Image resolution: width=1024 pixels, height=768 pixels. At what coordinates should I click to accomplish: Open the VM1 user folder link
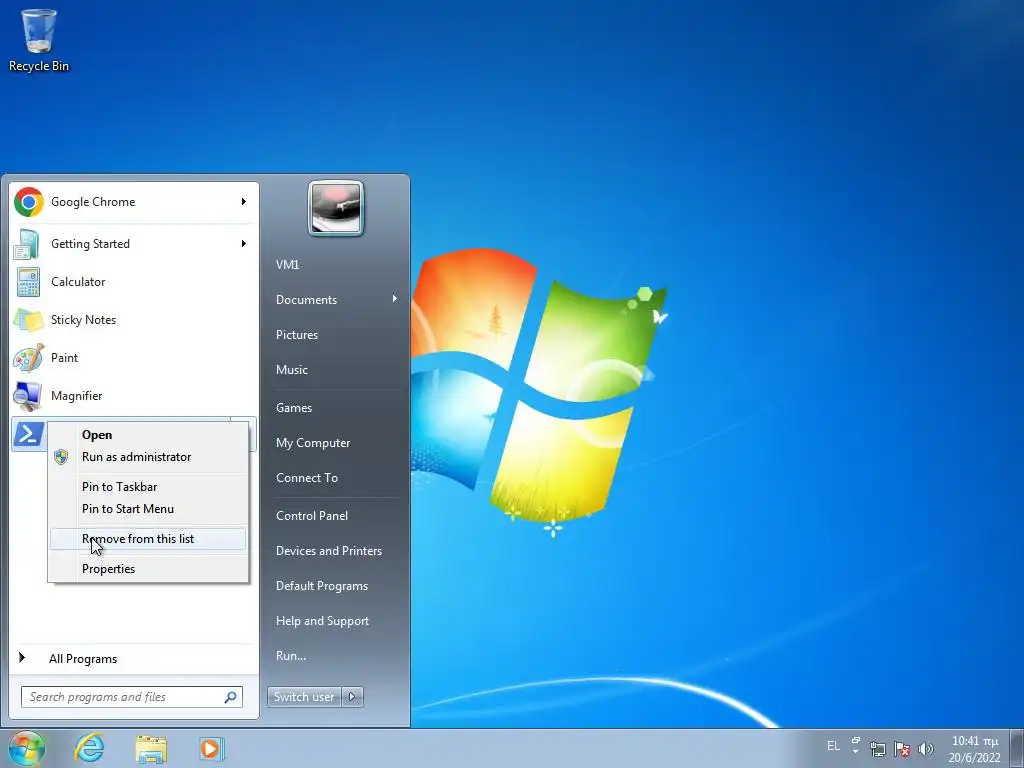tap(287, 264)
